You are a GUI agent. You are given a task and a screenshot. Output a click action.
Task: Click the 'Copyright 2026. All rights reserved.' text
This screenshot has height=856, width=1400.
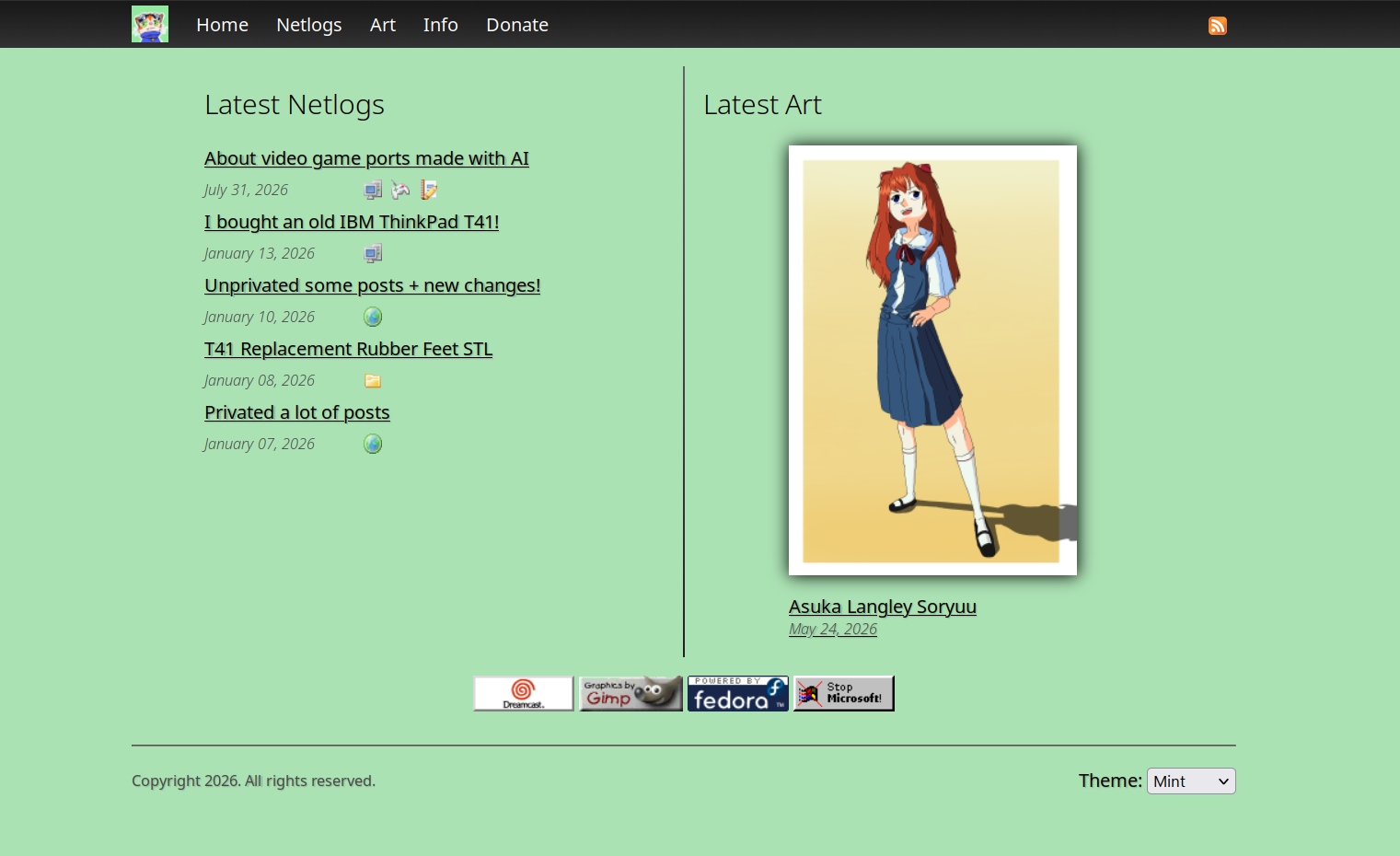tap(254, 781)
